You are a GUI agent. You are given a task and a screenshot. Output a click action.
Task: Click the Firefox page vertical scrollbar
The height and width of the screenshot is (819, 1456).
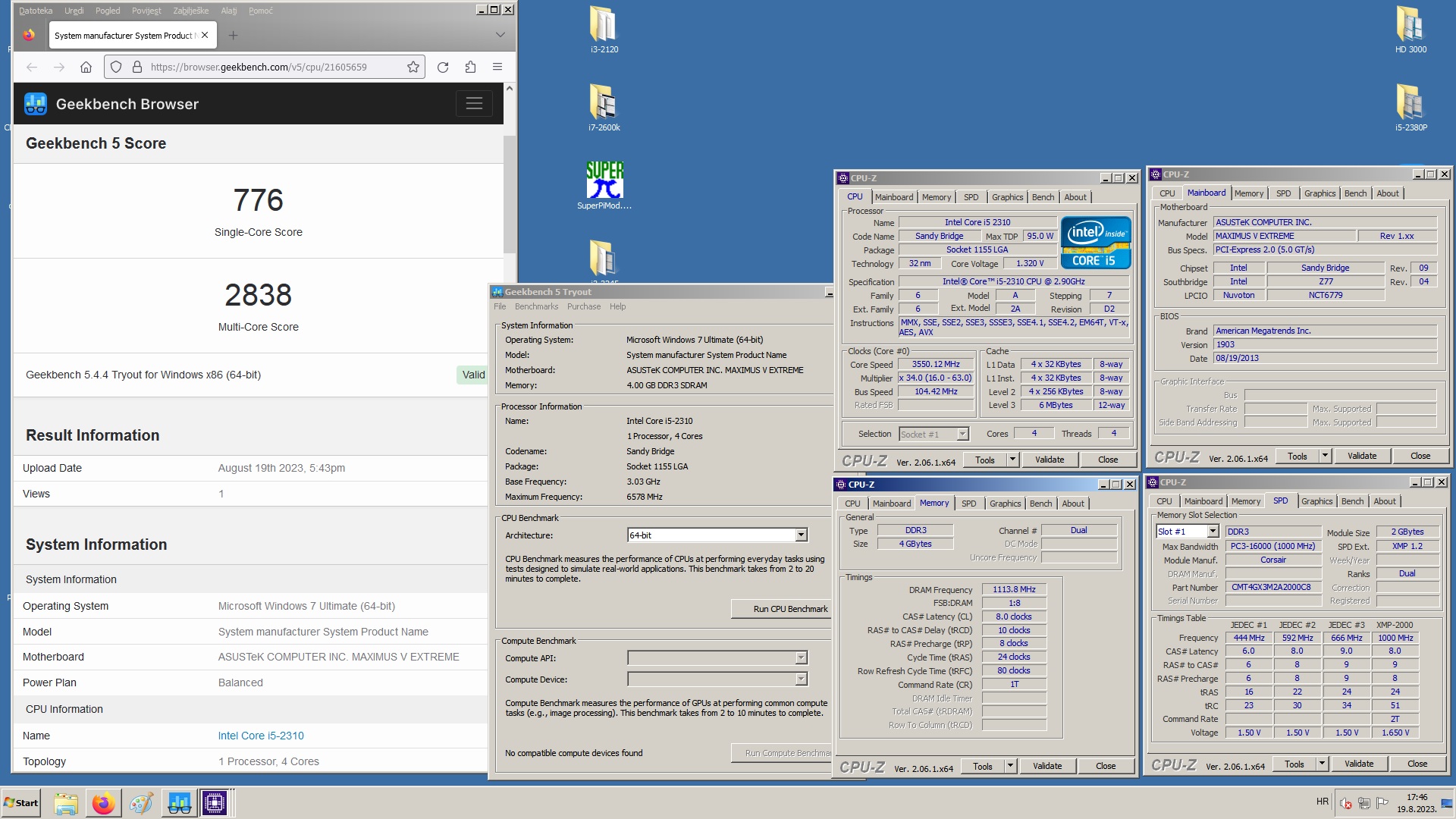pyautogui.click(x=509, y=193)
